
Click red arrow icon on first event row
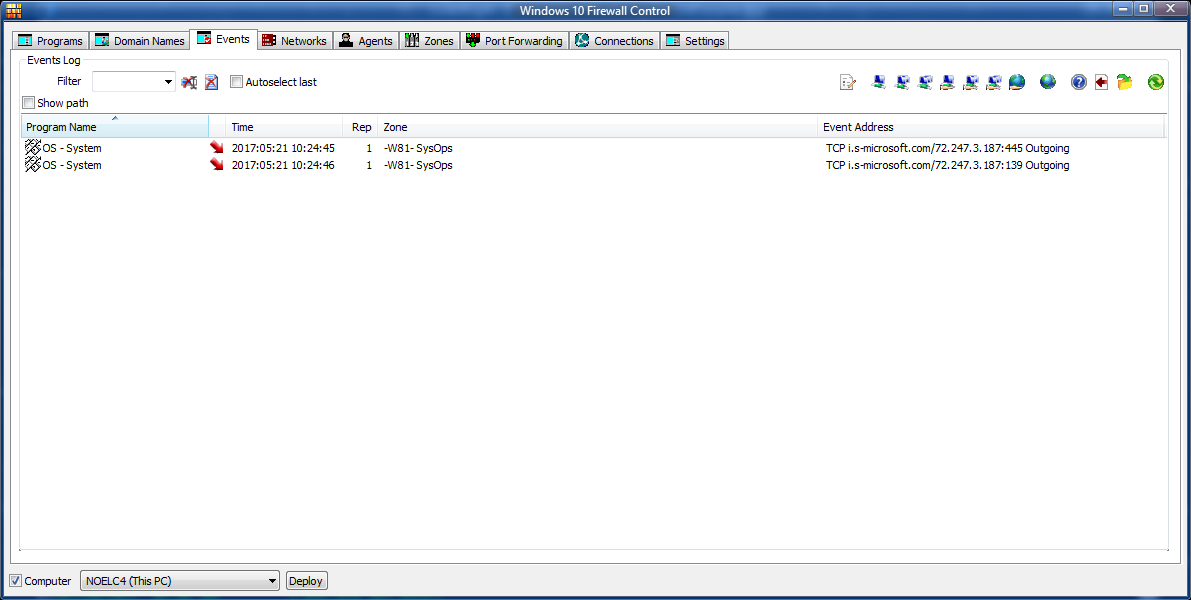point(217,148)
